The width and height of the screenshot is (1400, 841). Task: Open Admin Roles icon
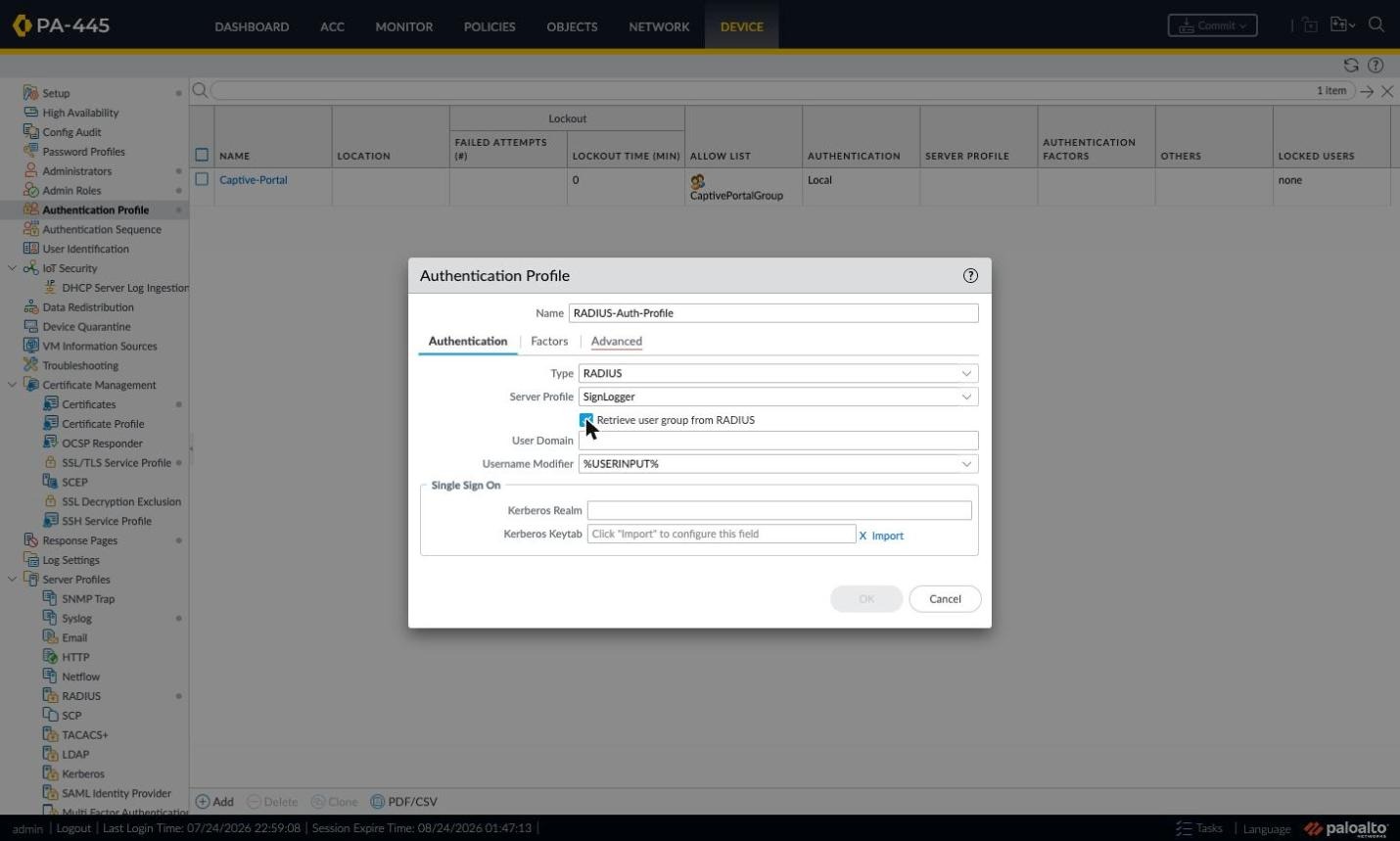pos(30,191)
